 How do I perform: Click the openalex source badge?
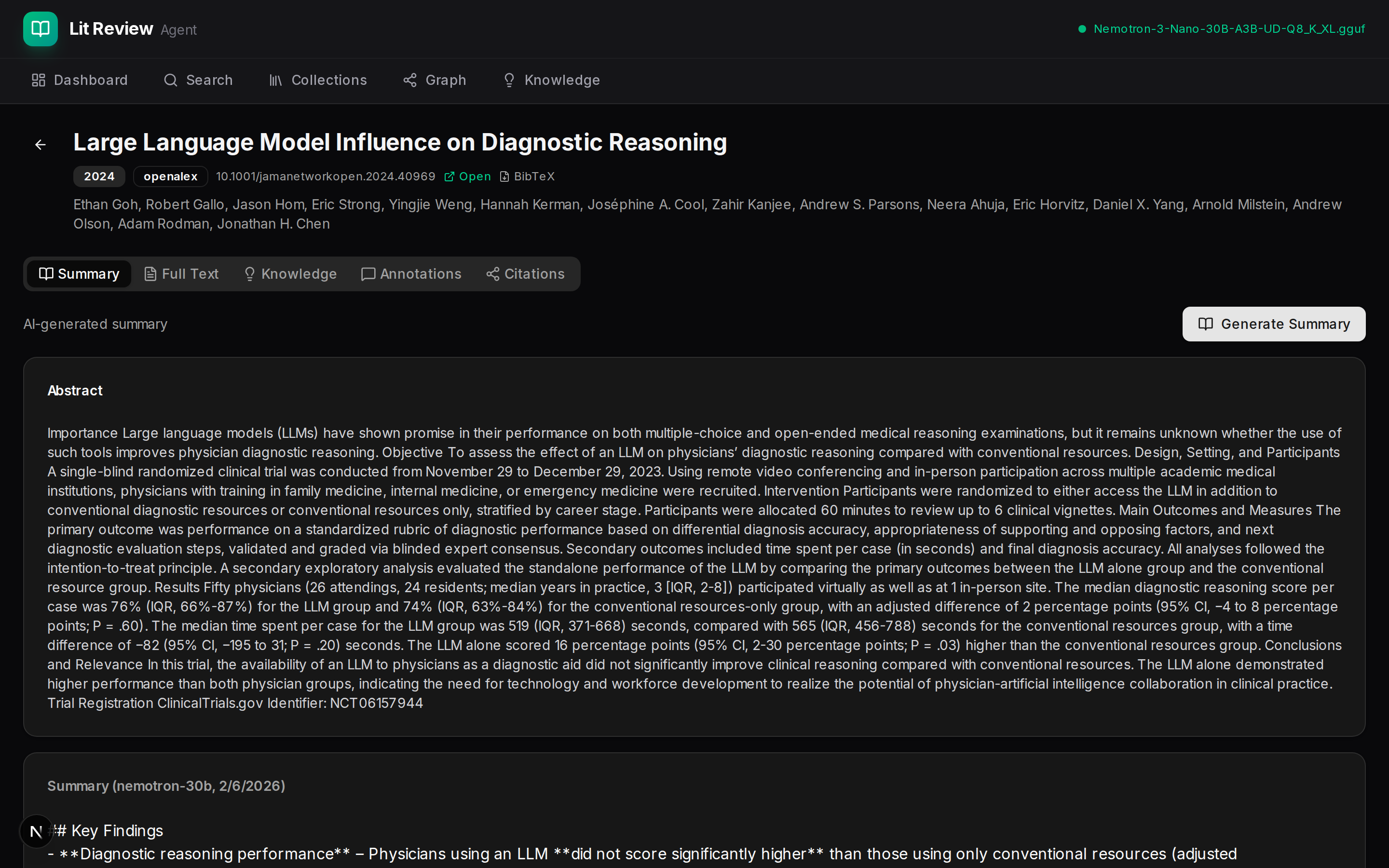(x=170, y=177)
